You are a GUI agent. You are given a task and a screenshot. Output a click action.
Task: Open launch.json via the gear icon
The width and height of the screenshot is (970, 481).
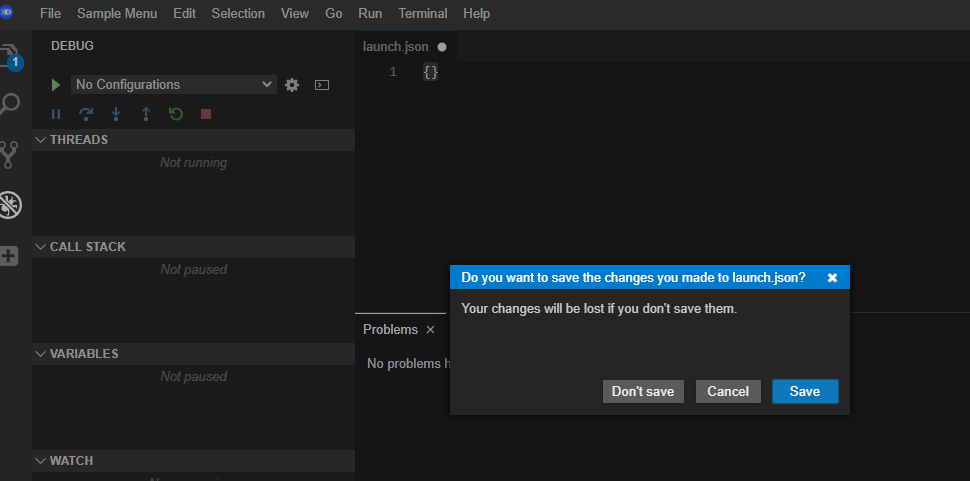(x=292, y=85)
